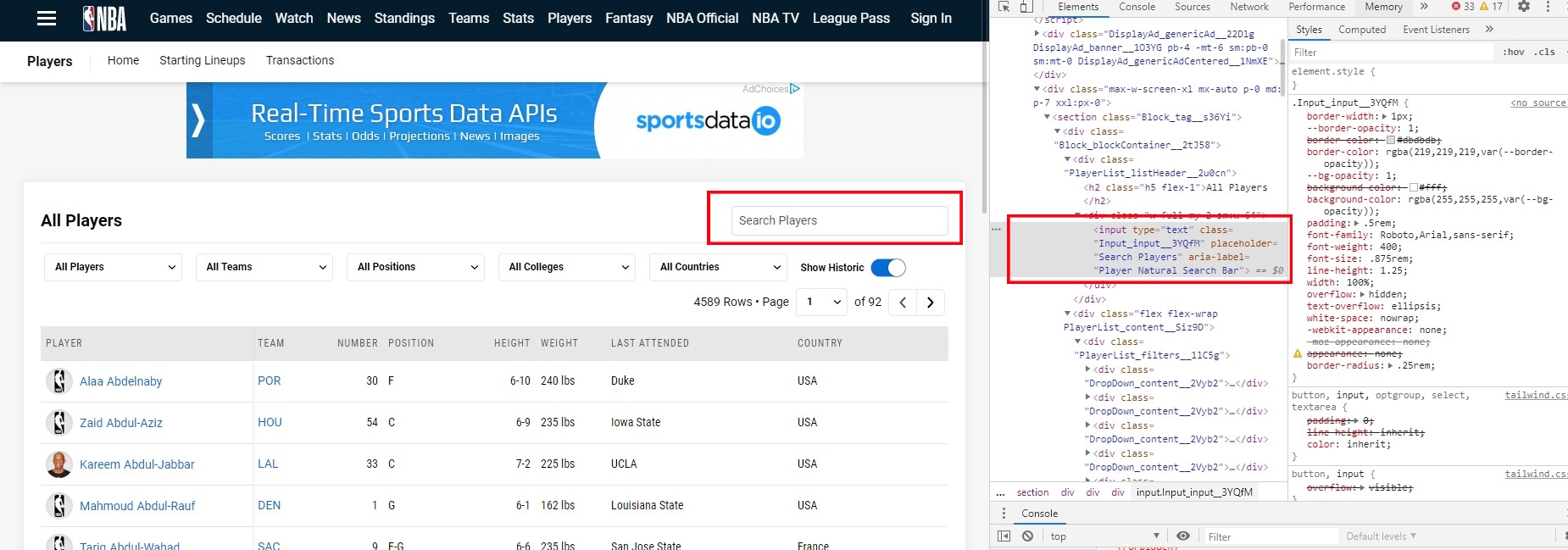The width and height of the screenshot is (1568, 550).
Task: Click the yellow warning count icon
Action: coord(1484,7)
